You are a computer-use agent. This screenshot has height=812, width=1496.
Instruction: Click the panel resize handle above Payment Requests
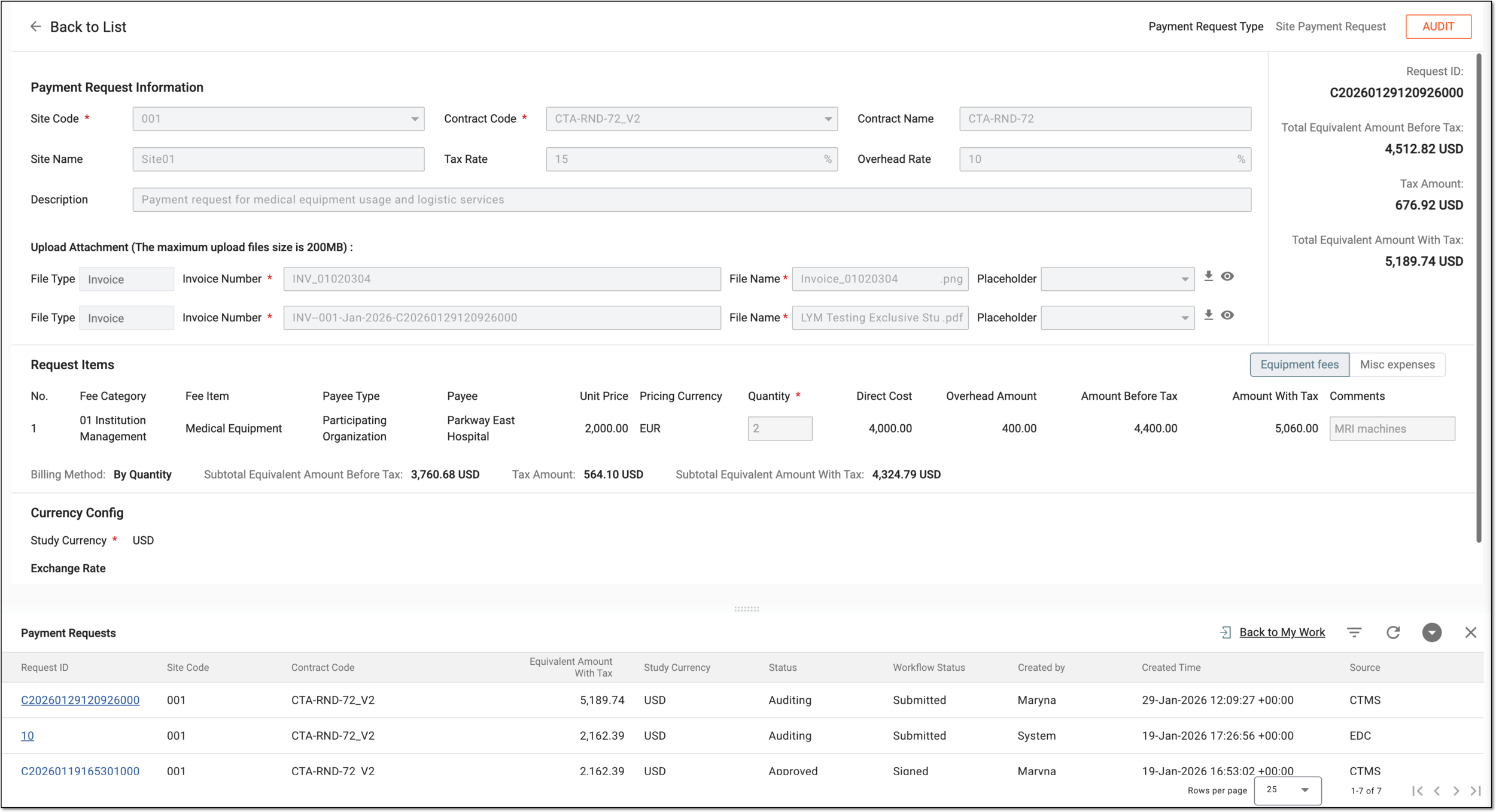(x=746, y=609)
